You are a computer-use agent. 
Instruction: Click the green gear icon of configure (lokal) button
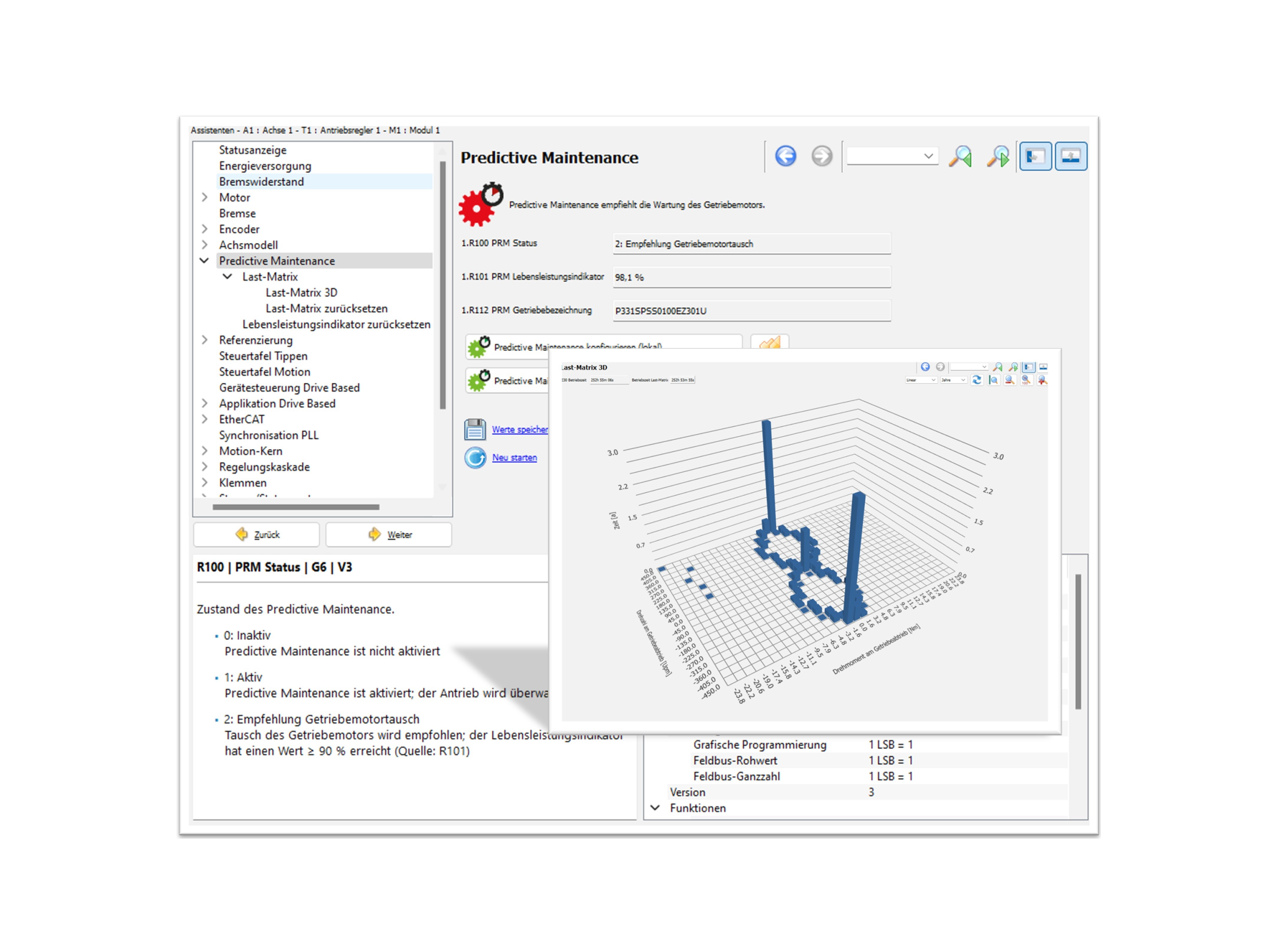(478, 347)
